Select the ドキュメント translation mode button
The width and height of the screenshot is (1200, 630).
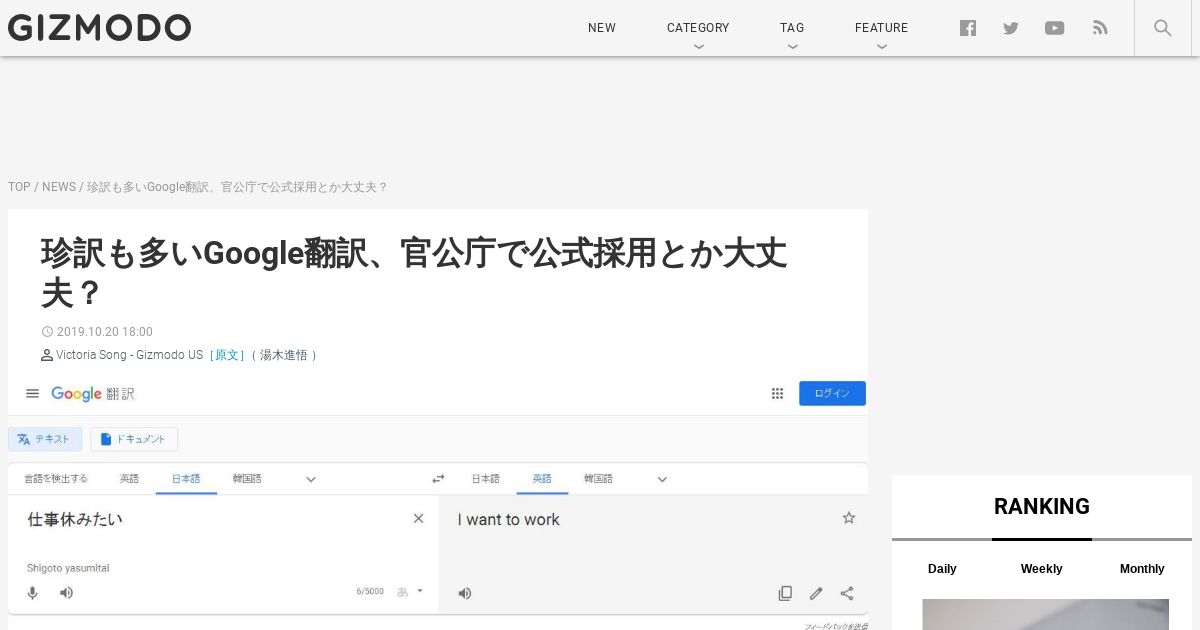tap(134, 439)
